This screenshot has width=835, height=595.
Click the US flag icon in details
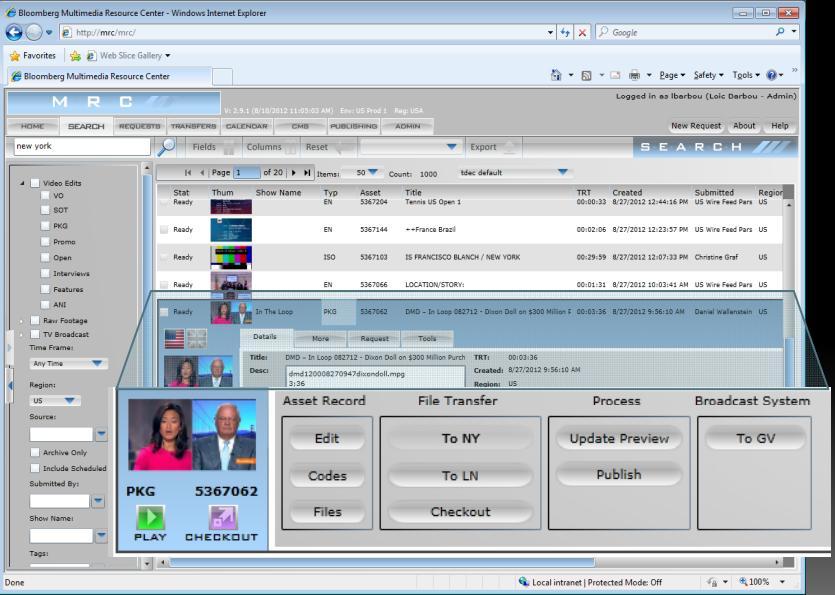[x=174, y=339]
